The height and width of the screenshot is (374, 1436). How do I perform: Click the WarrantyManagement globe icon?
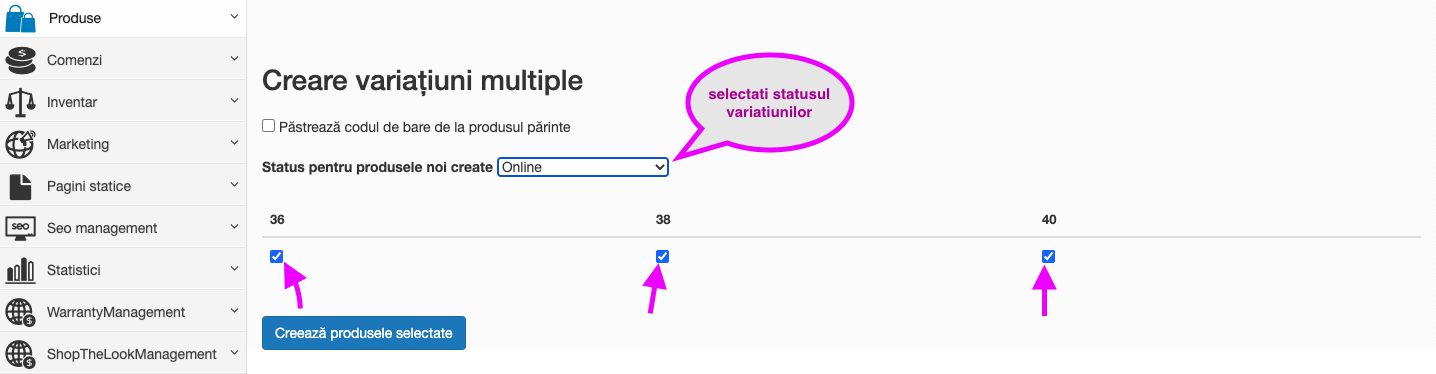(x=21, y=312)
